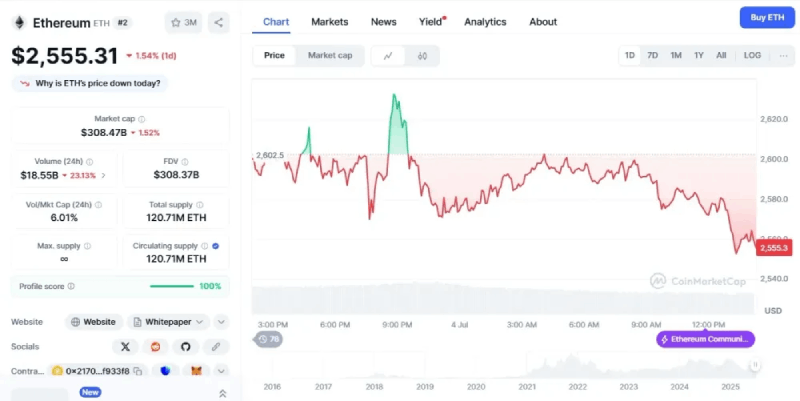Toggle chart to Market cap view

[329, 56]
